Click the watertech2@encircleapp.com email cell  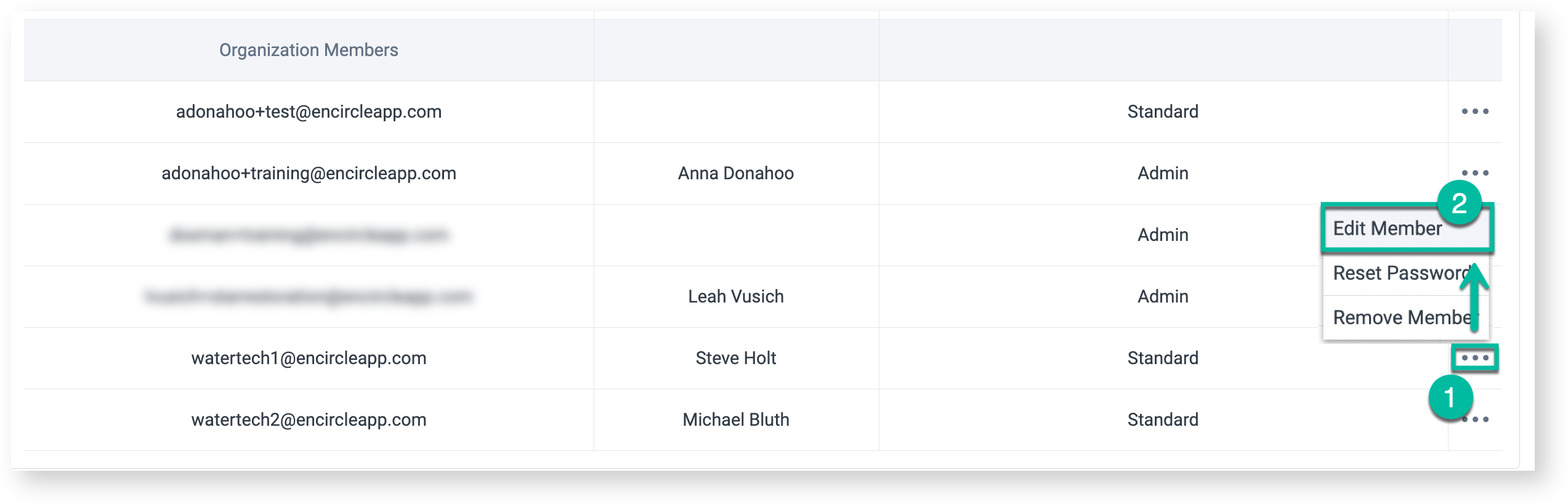(x=309, y=420)
